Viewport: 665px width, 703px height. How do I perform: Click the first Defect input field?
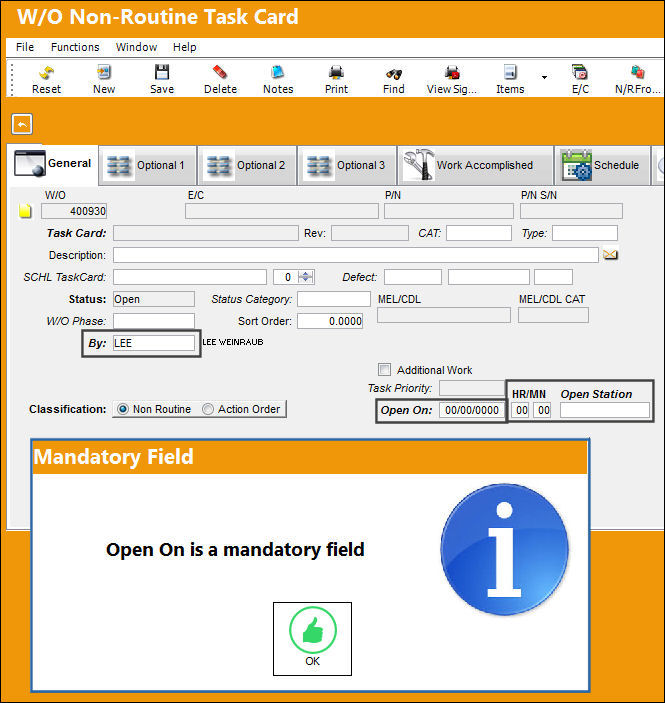coord(413,277)
